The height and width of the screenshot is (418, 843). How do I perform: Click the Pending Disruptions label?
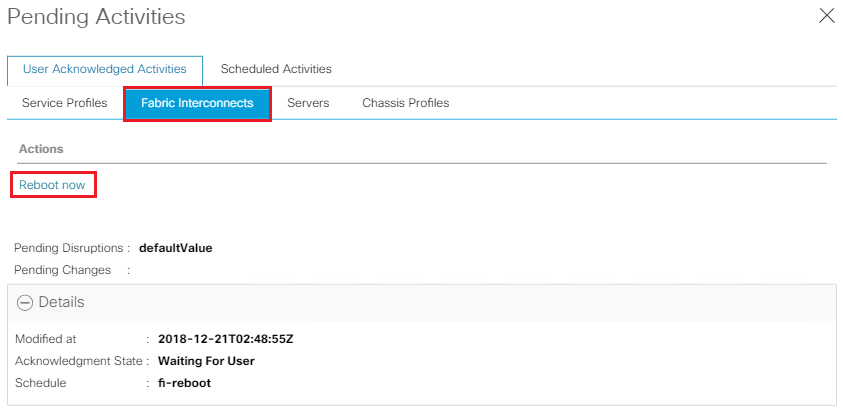tap(67, 248)
